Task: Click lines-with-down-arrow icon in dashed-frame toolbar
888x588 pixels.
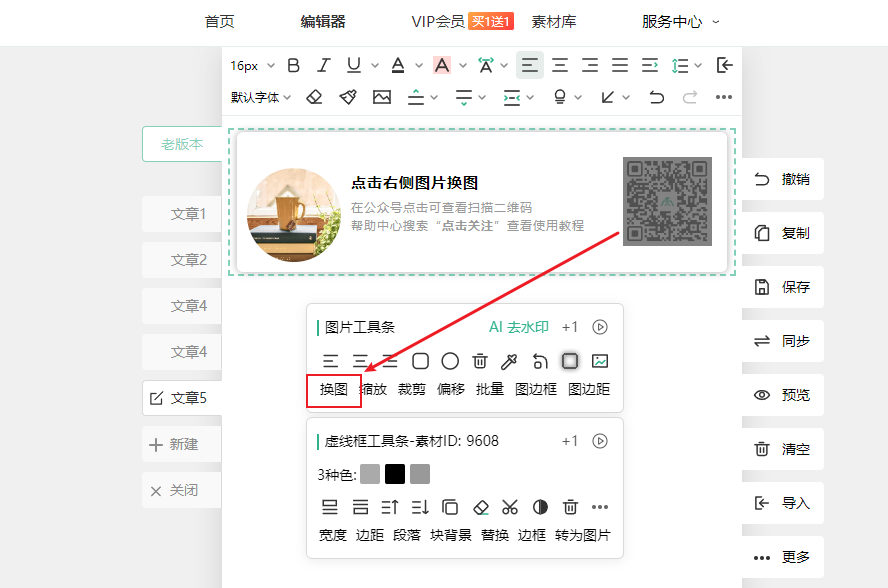Action: (420, 507)
